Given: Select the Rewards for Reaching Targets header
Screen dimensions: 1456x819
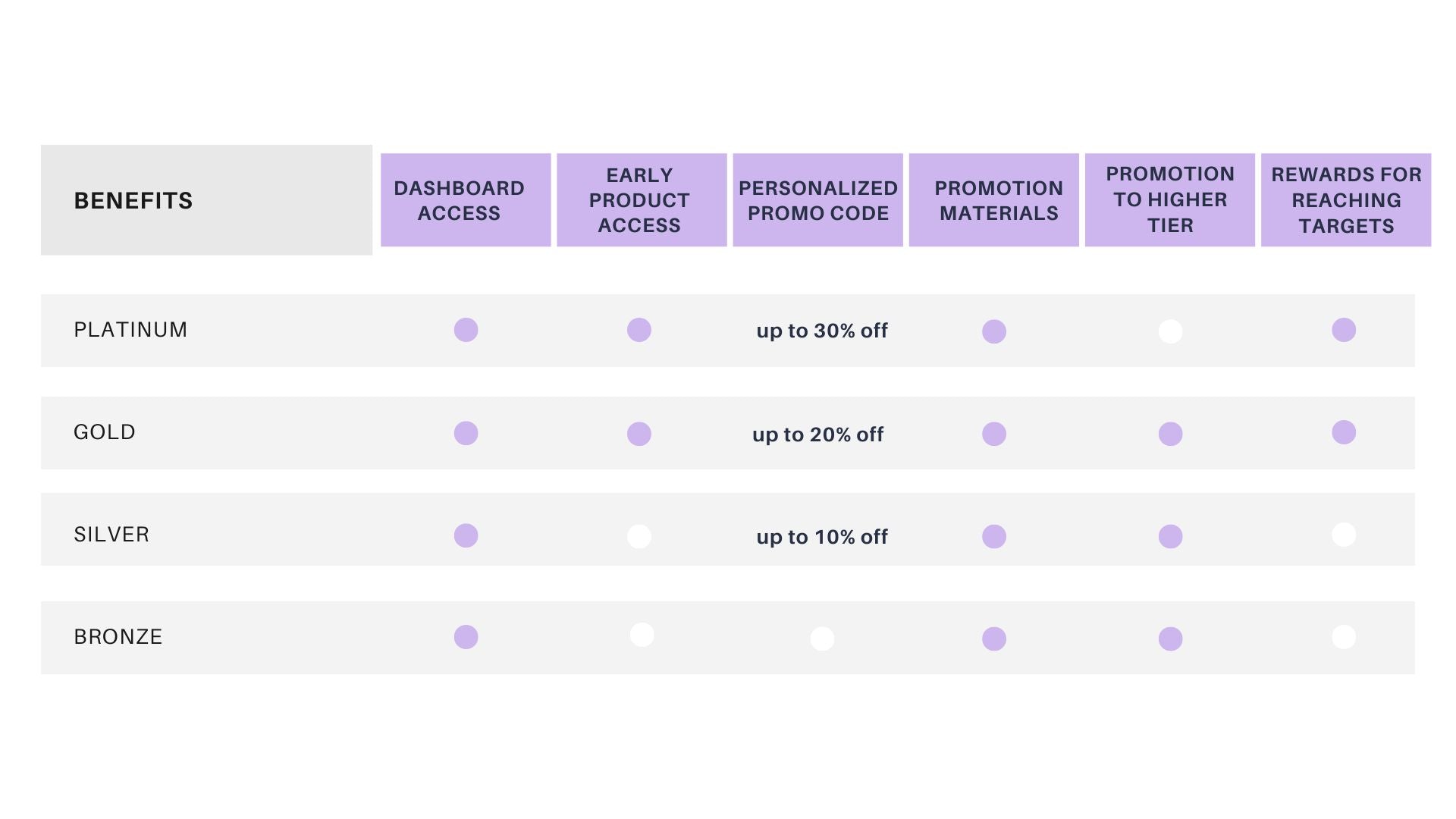Looking at the screenshot, I should click(1346, 200).
